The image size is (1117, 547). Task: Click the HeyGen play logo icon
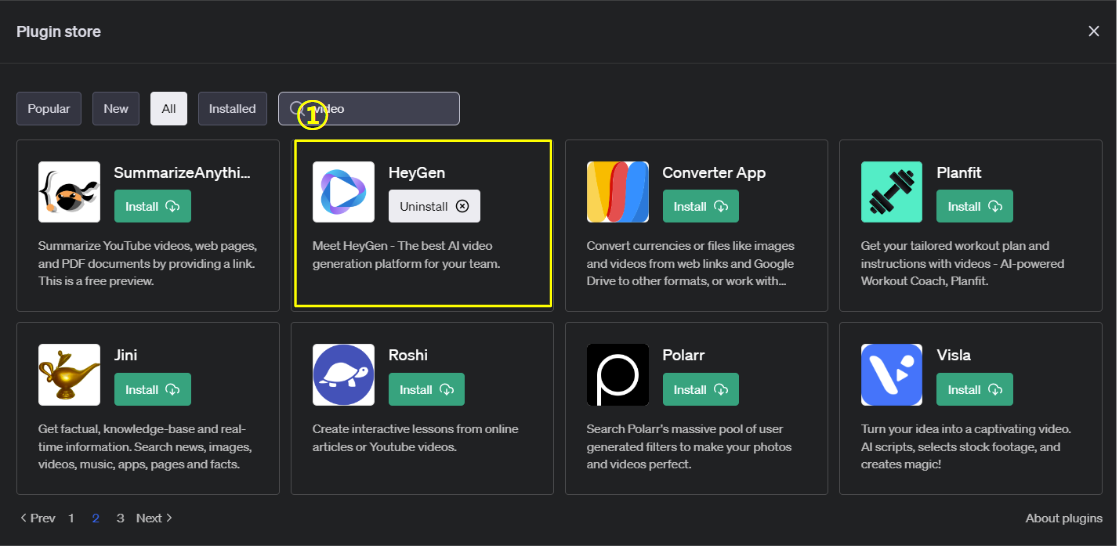[x=343, y=192]
